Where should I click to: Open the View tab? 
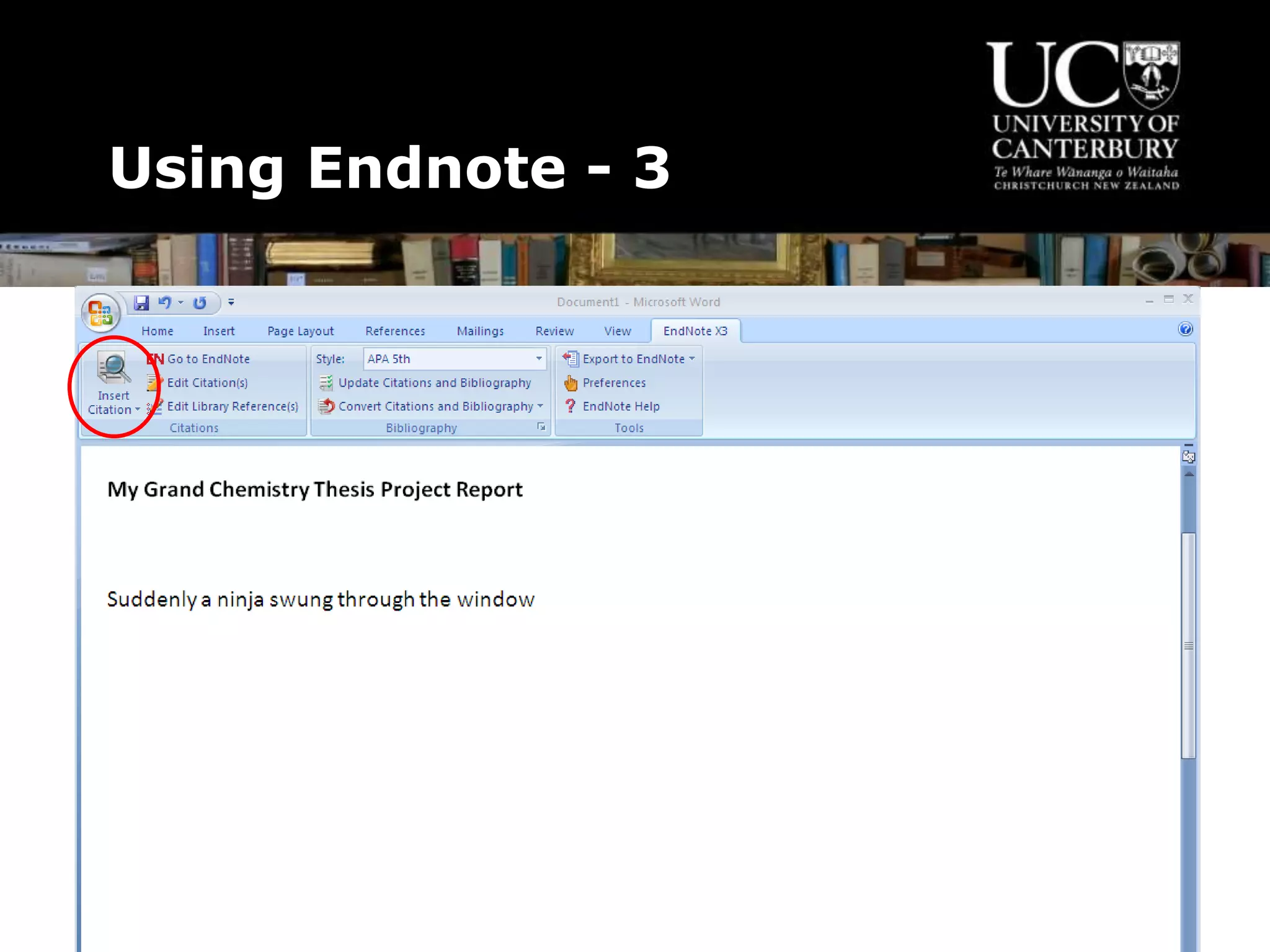(618, 331)
